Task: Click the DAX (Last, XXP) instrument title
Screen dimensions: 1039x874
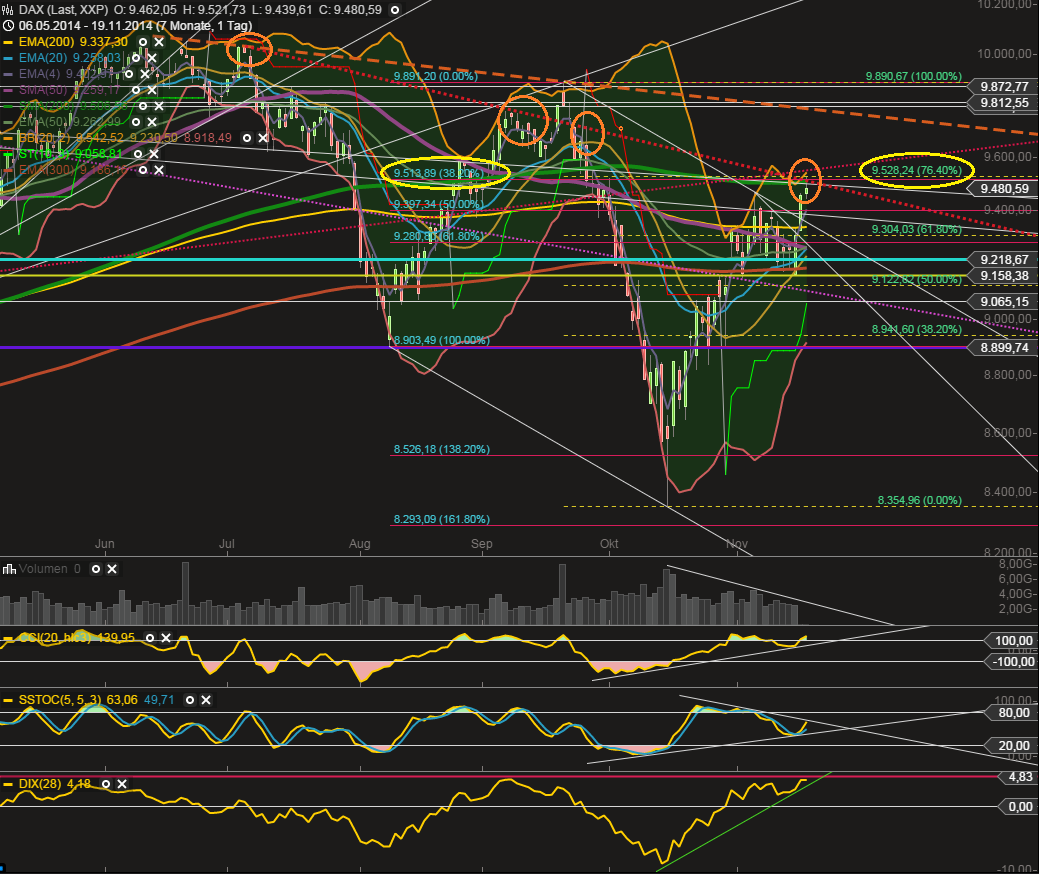Action: [x=63, y=10]
